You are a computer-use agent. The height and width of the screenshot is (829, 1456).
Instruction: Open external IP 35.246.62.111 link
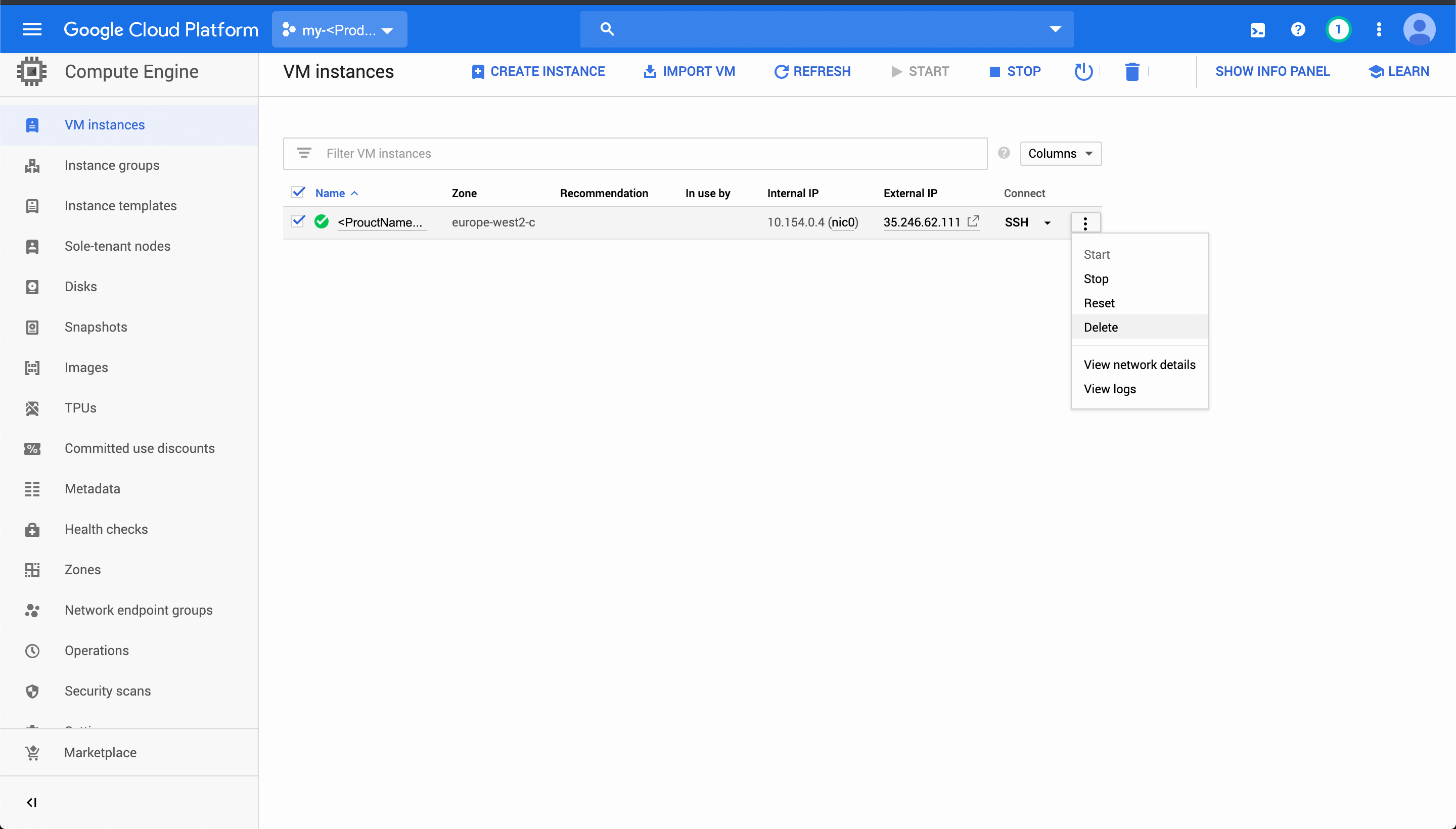[921, 222]
